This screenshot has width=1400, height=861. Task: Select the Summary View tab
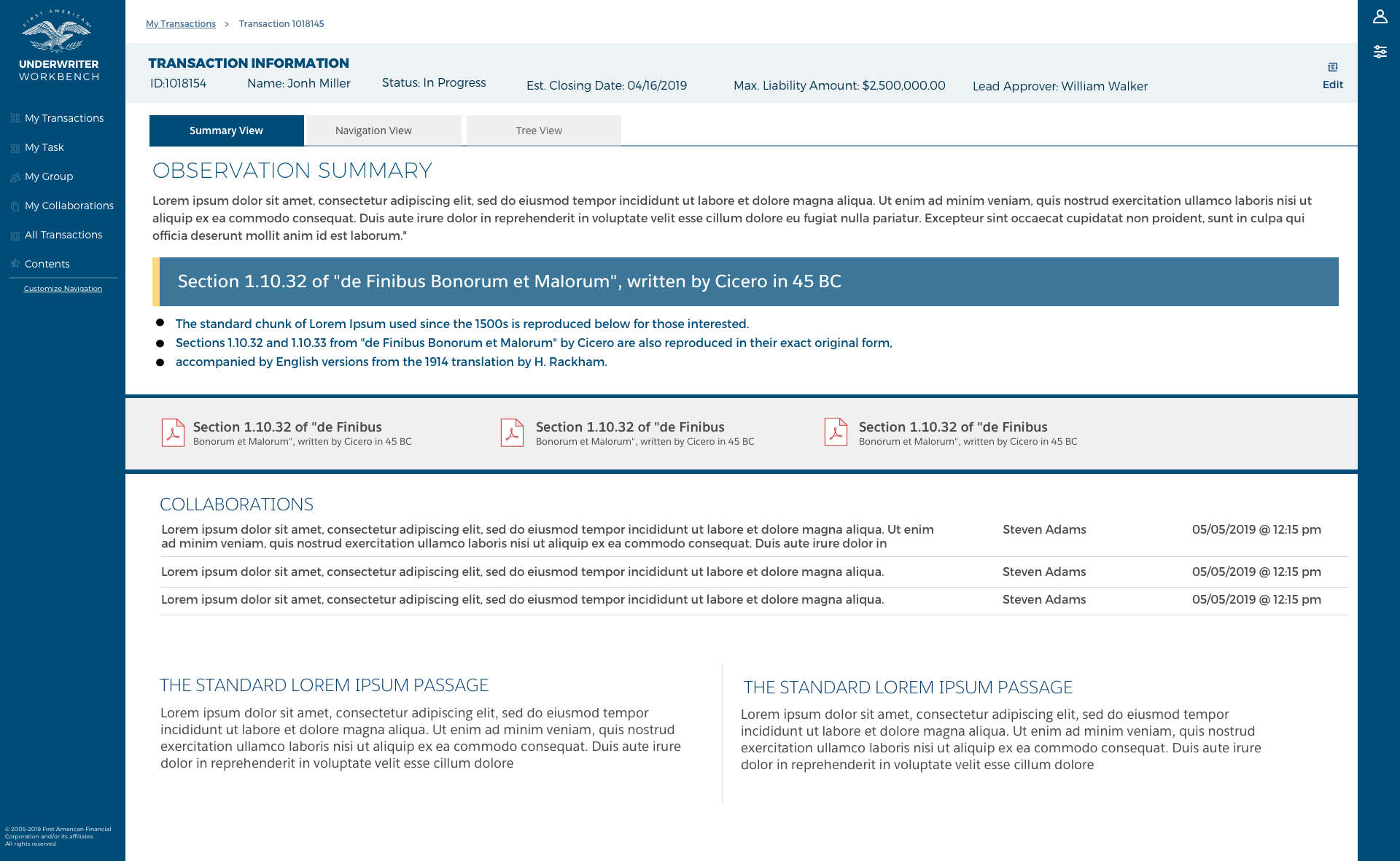click(226, 130)
